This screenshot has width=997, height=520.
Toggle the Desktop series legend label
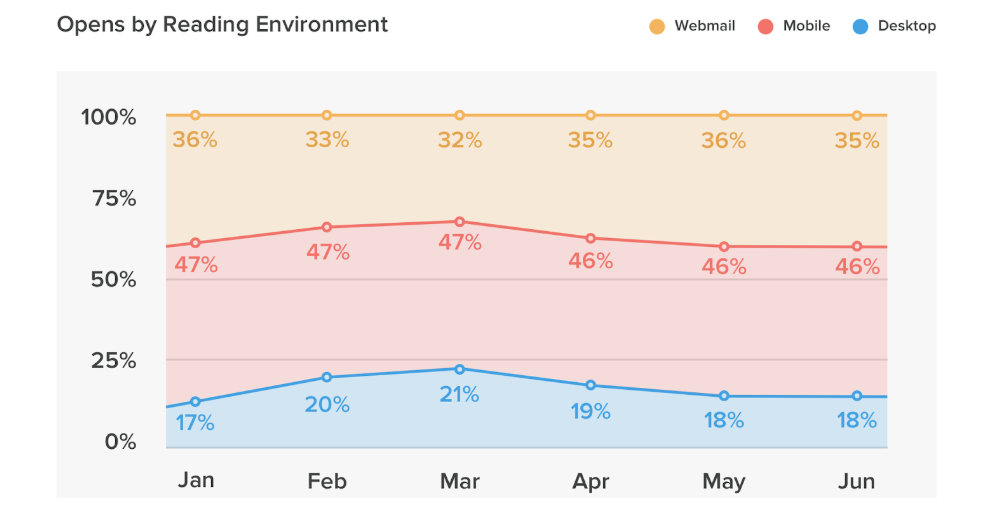point(906,26)
